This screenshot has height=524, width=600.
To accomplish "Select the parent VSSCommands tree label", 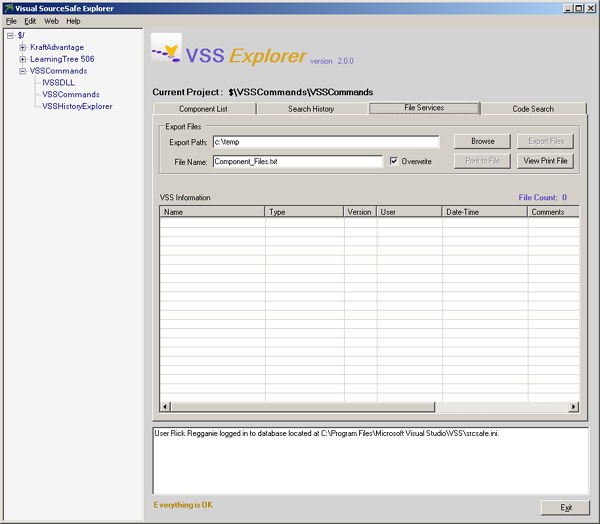I will click(x=58, y=71).
